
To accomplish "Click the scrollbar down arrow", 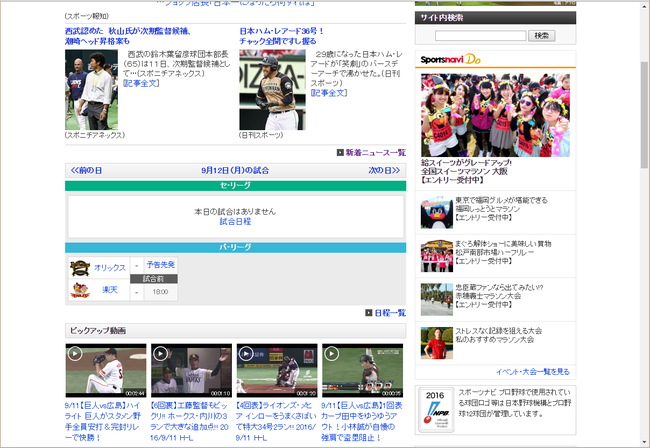I will 644,442.
